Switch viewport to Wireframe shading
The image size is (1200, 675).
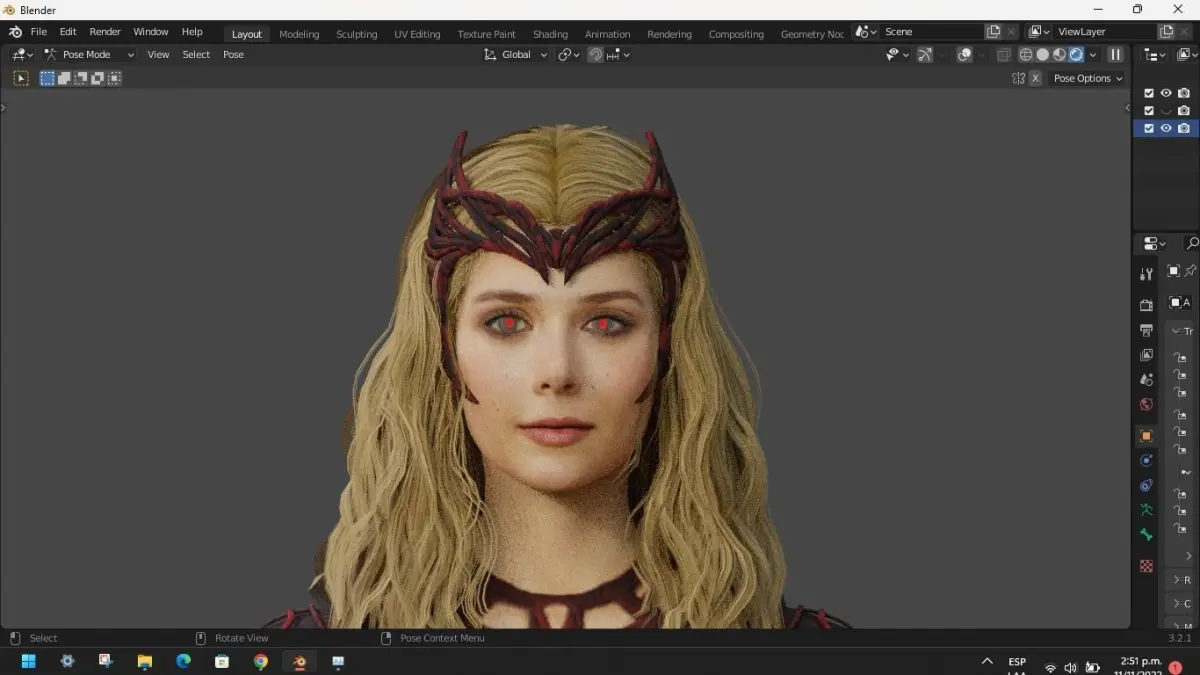tap(1026, 55)
